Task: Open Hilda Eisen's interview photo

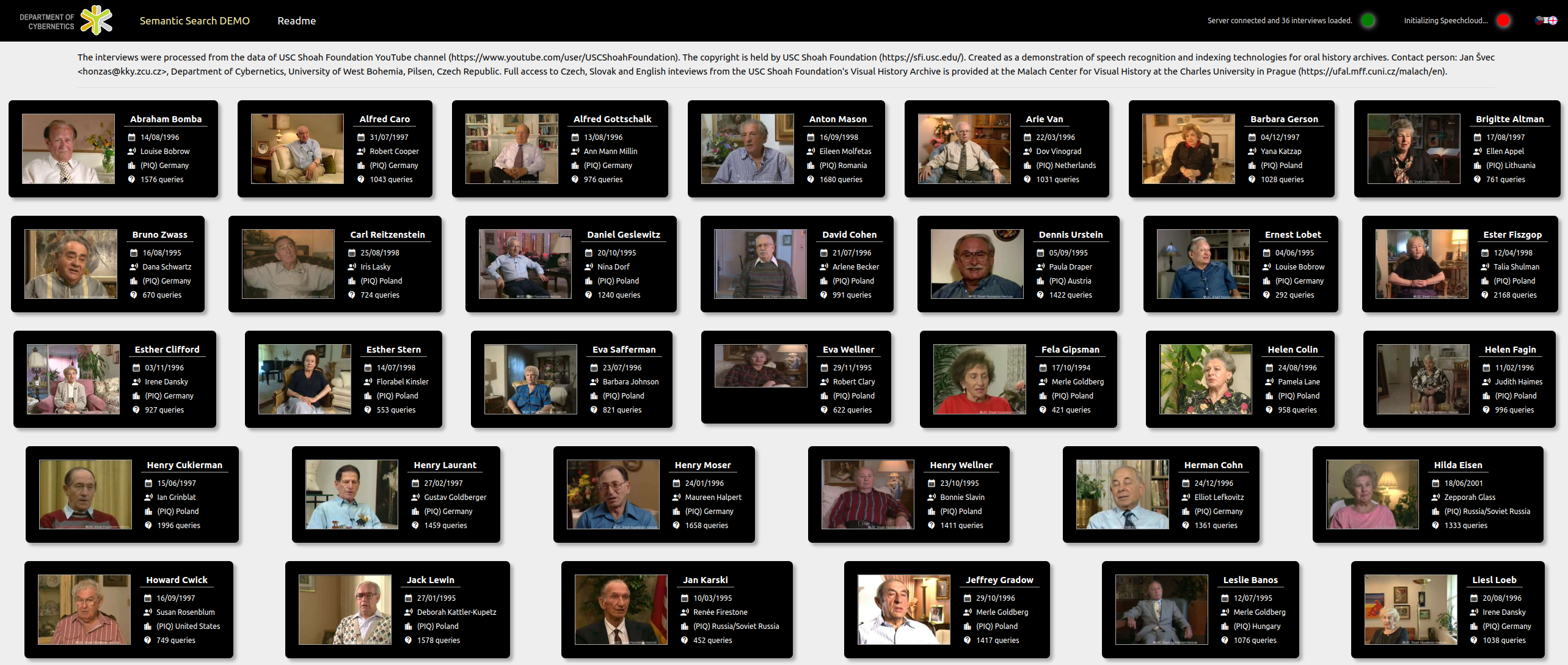Action: (x=1373, y=494)
